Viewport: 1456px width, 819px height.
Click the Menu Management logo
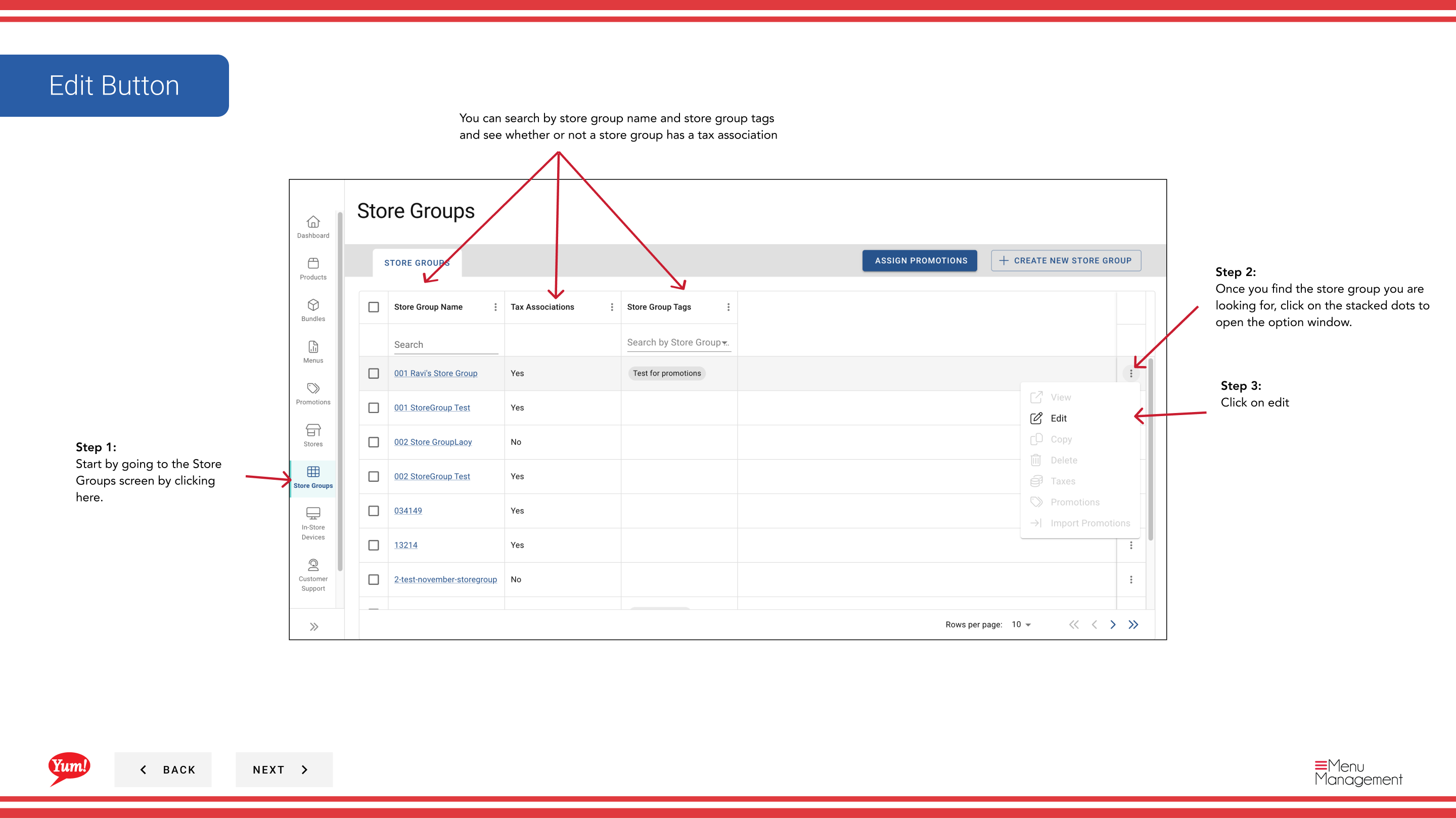coord(1358,772)
